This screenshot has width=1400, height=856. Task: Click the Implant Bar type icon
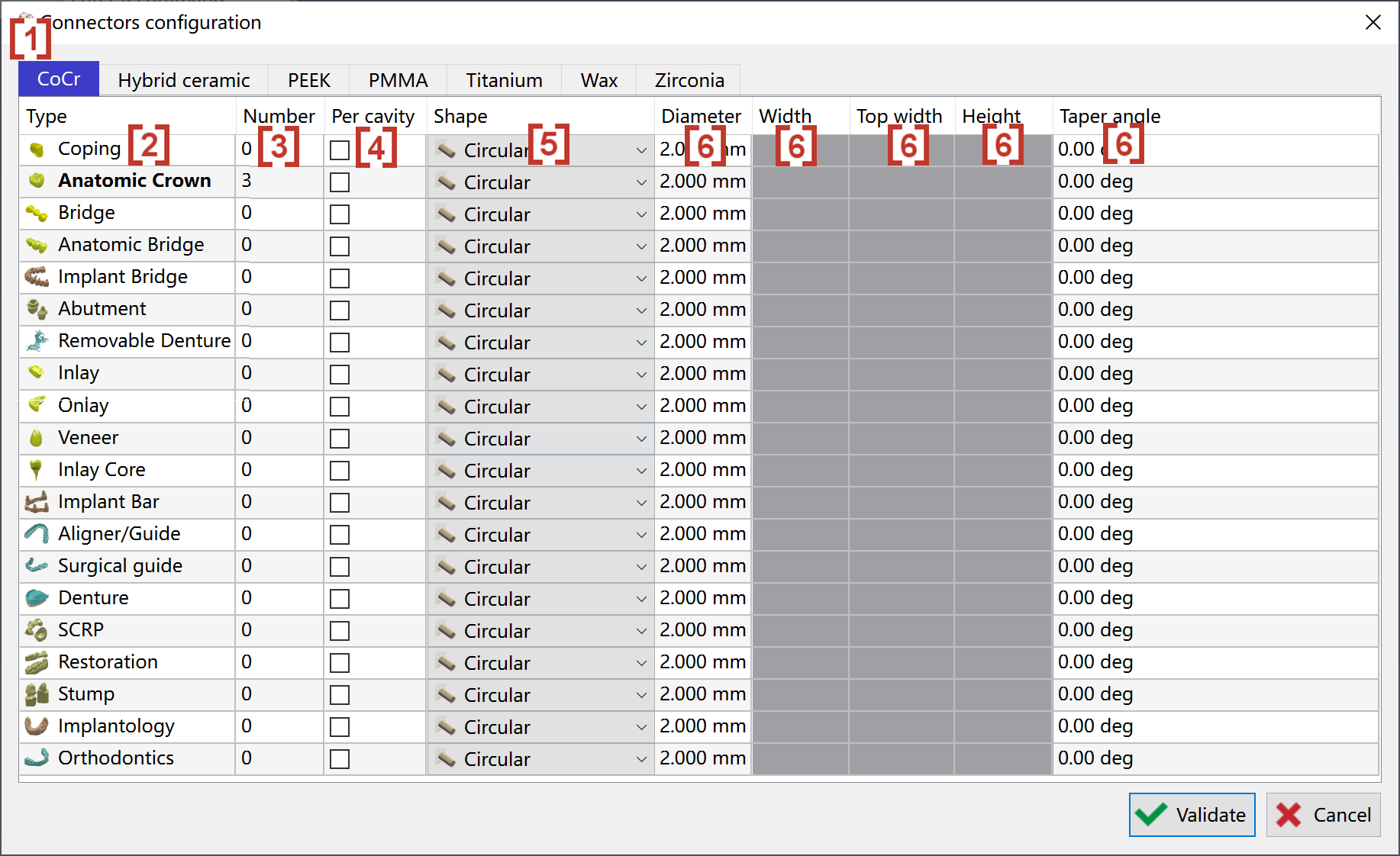(37, 502)
